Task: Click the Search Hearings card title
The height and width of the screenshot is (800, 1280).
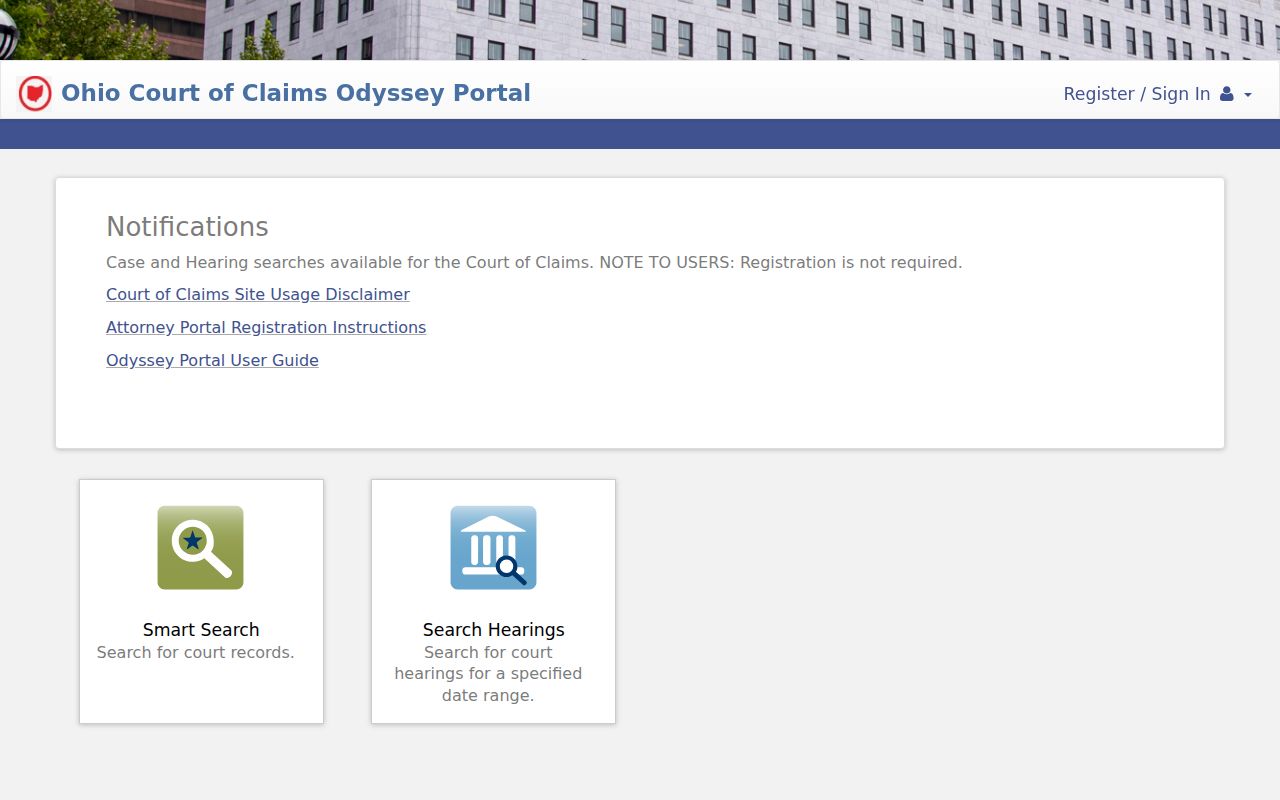Action: point(494,630)
